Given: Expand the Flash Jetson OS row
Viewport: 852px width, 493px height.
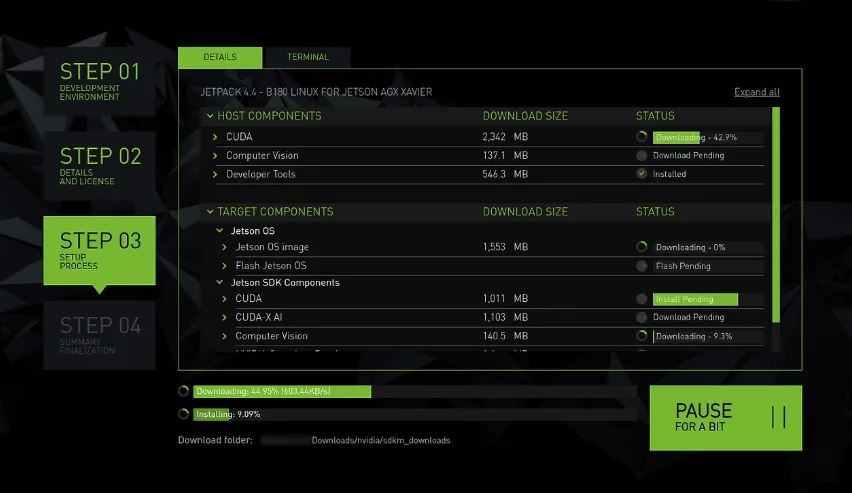Looking at the screenshot, I should tap(224, 266).
